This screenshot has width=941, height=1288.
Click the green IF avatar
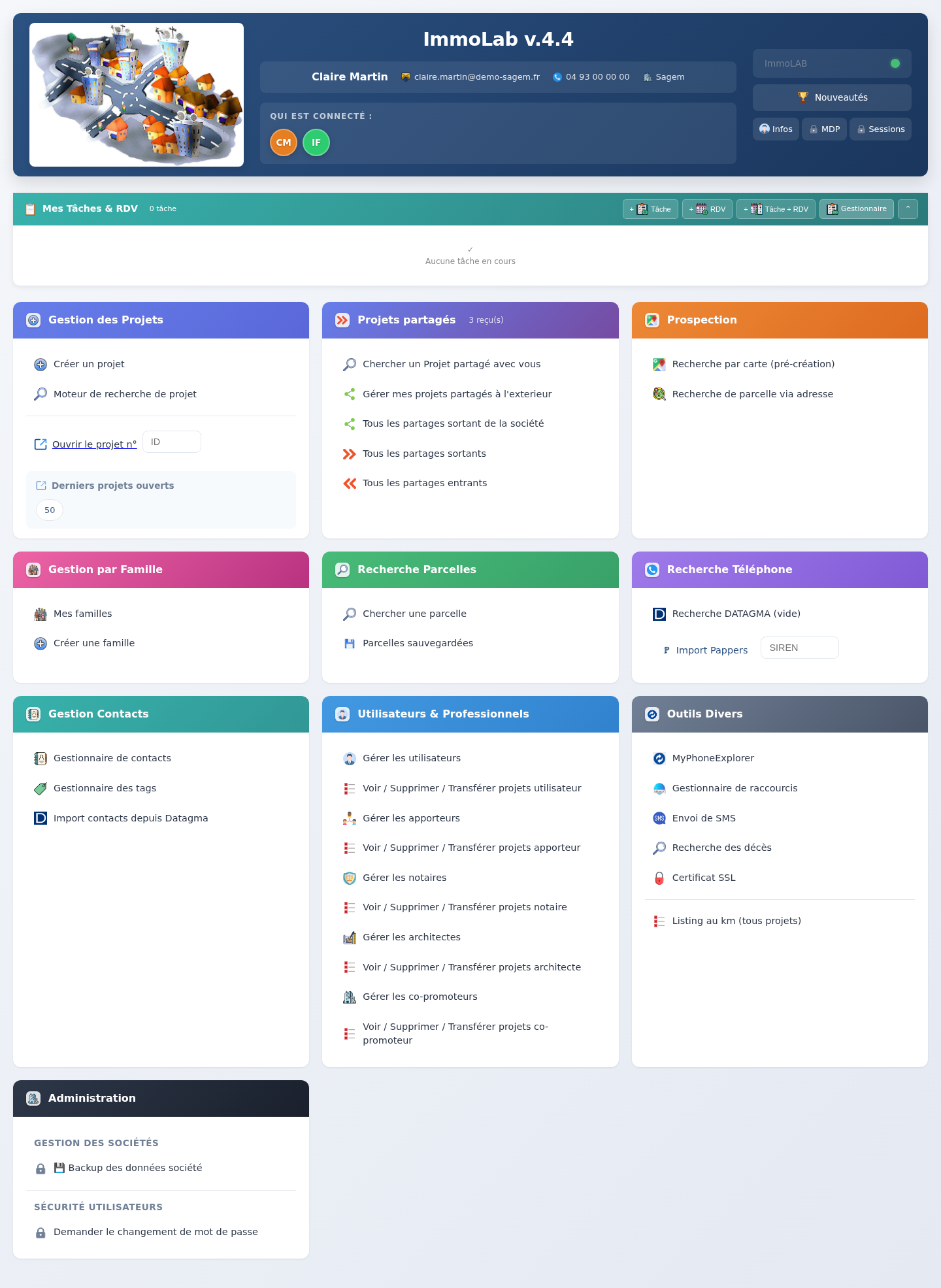[316, 142]
